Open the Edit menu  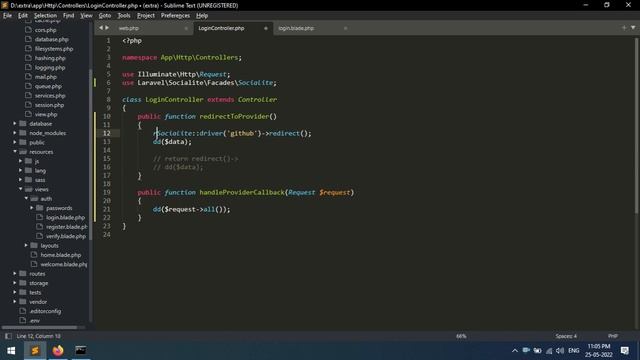[x=22, y=16]
